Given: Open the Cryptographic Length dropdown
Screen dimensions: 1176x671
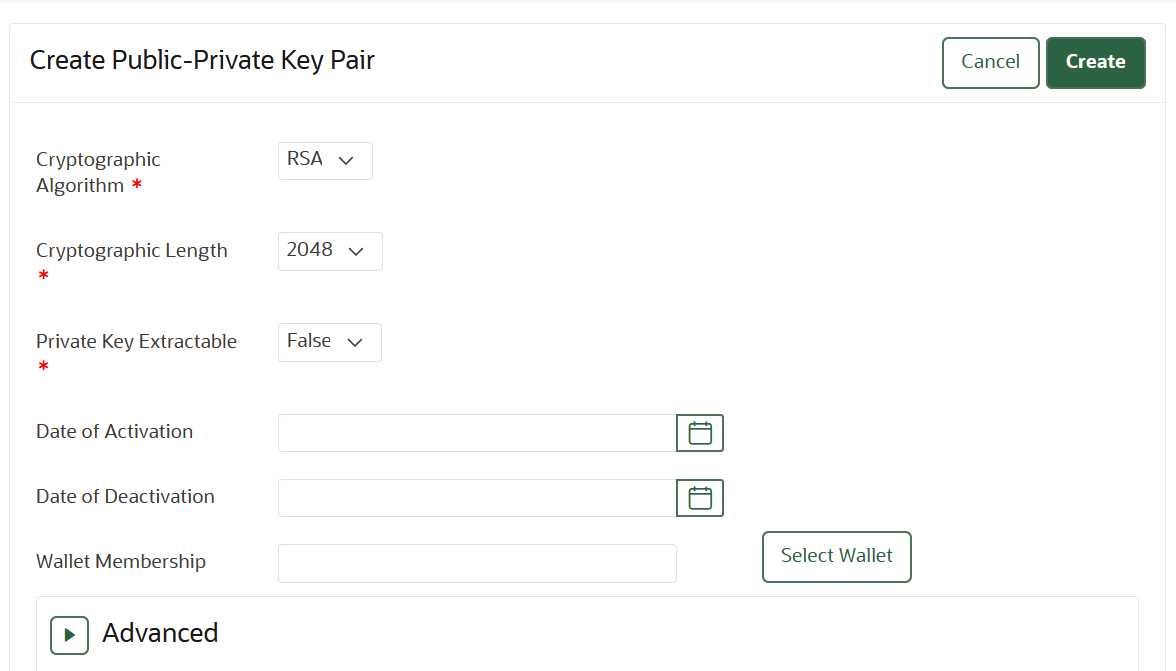Looking at the screenshot, I should coord(330,251).
